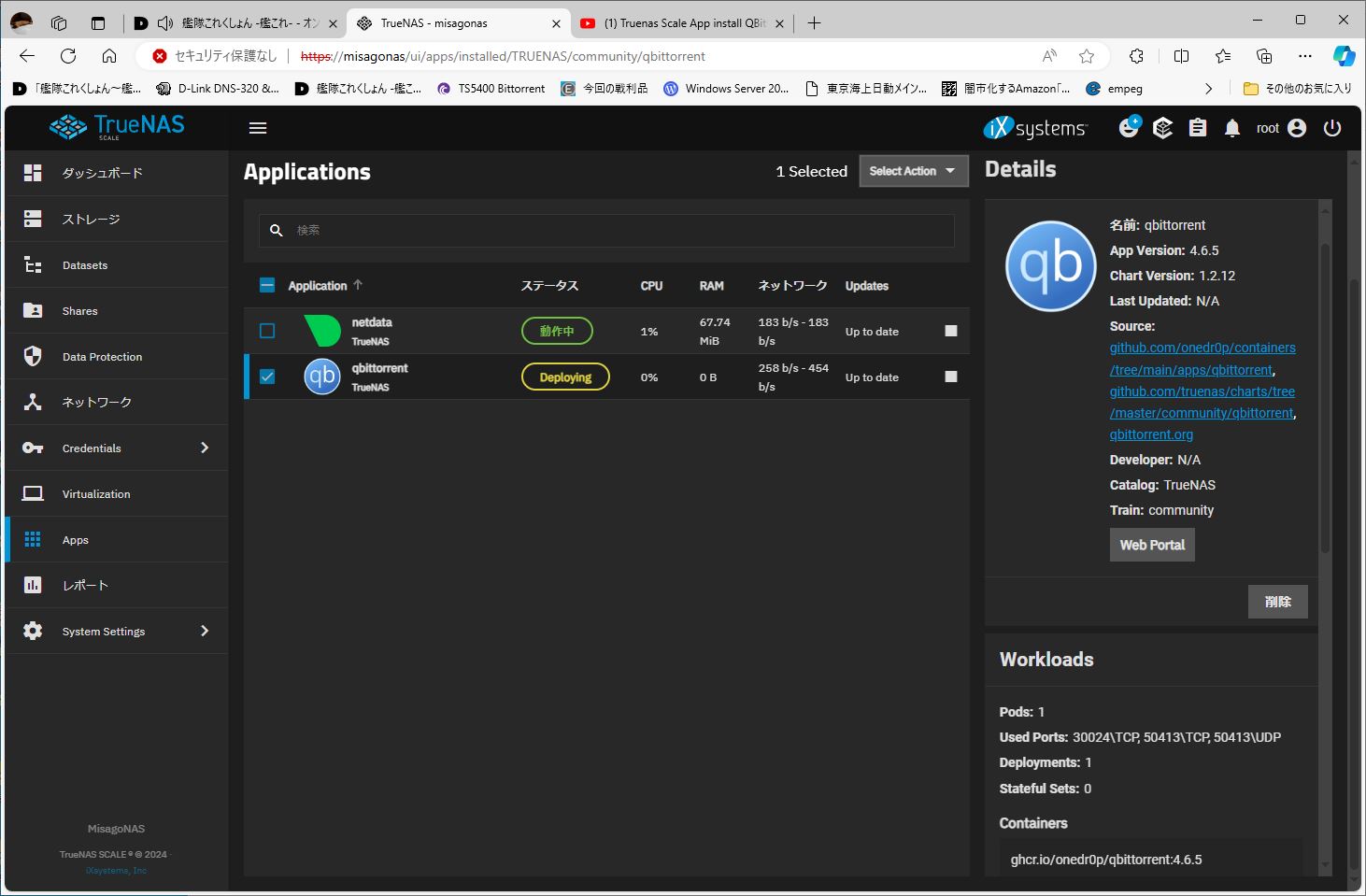Click the netdata app icon
The width and height of the screenshot is (1366, 896).
tap(322, 331)
